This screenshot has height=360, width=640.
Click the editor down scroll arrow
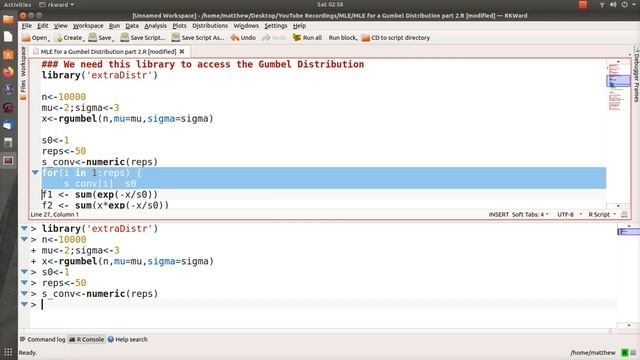pos(618,206)
